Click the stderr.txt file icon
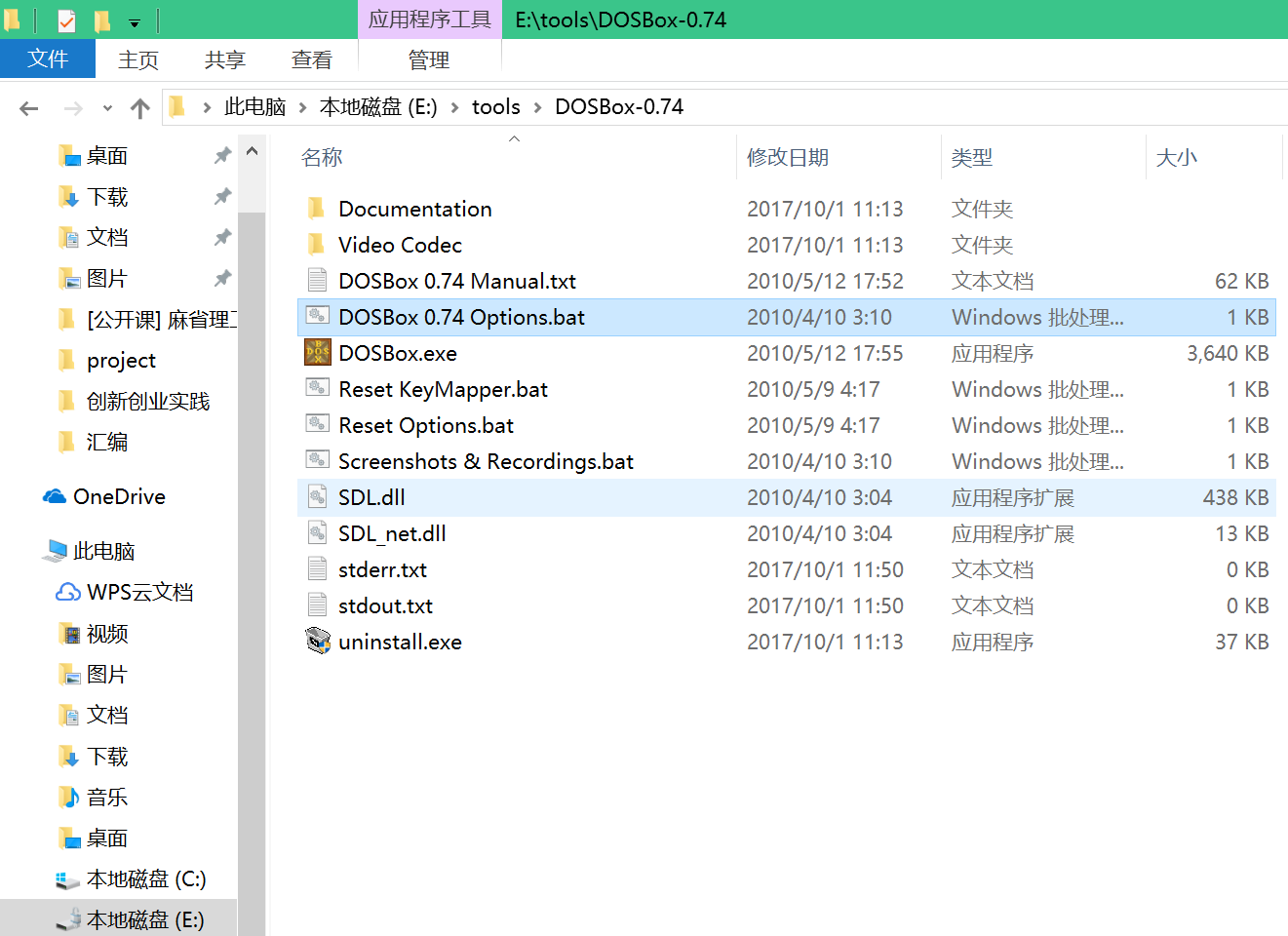This screenshot has width=1288, height=936. 317,569
